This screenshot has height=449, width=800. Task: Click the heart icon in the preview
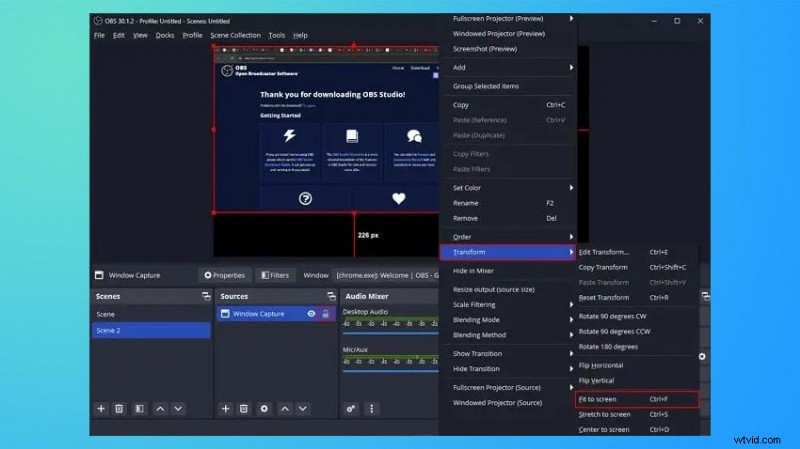398,198
